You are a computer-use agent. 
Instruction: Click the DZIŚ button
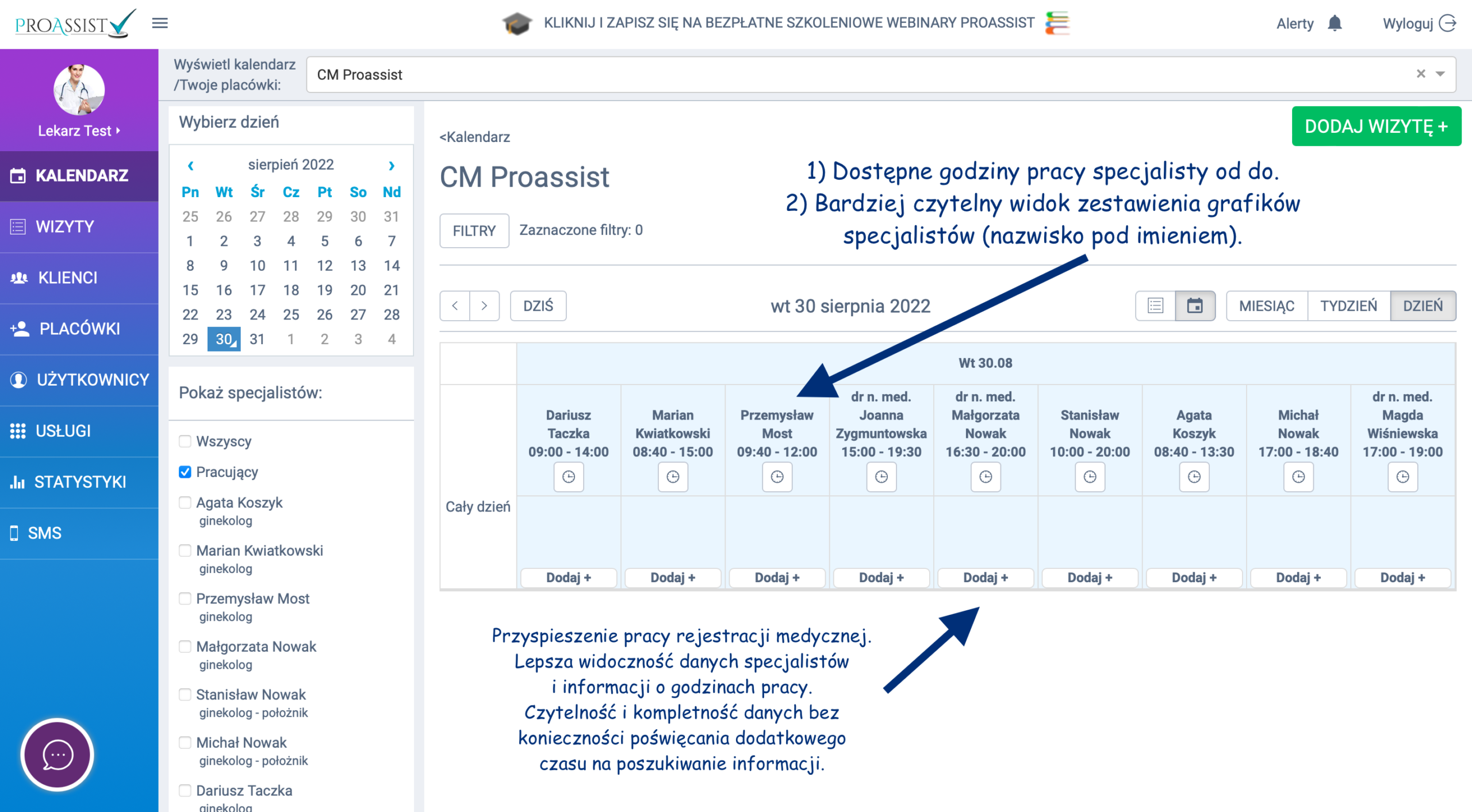[538, 306]
